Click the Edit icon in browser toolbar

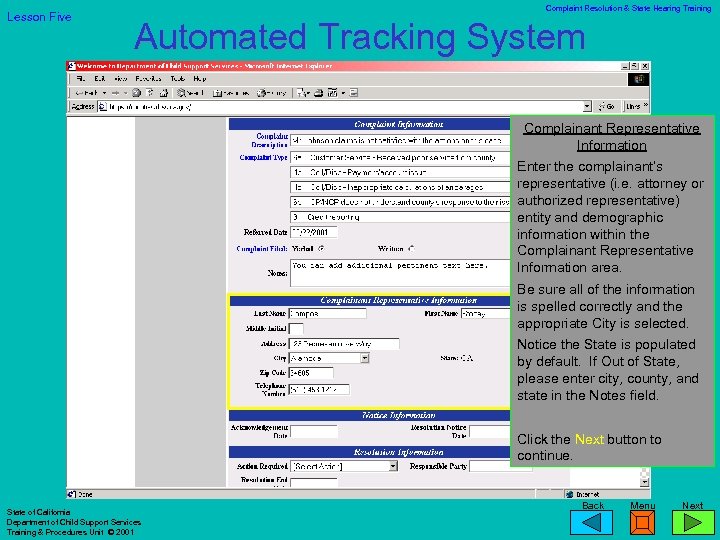point(332,93)
